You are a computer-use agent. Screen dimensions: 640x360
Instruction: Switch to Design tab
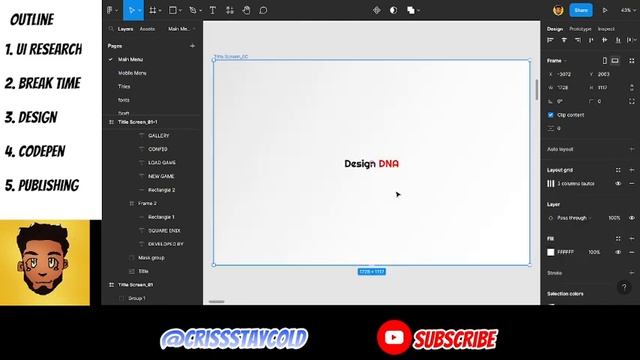coord(555,29)
